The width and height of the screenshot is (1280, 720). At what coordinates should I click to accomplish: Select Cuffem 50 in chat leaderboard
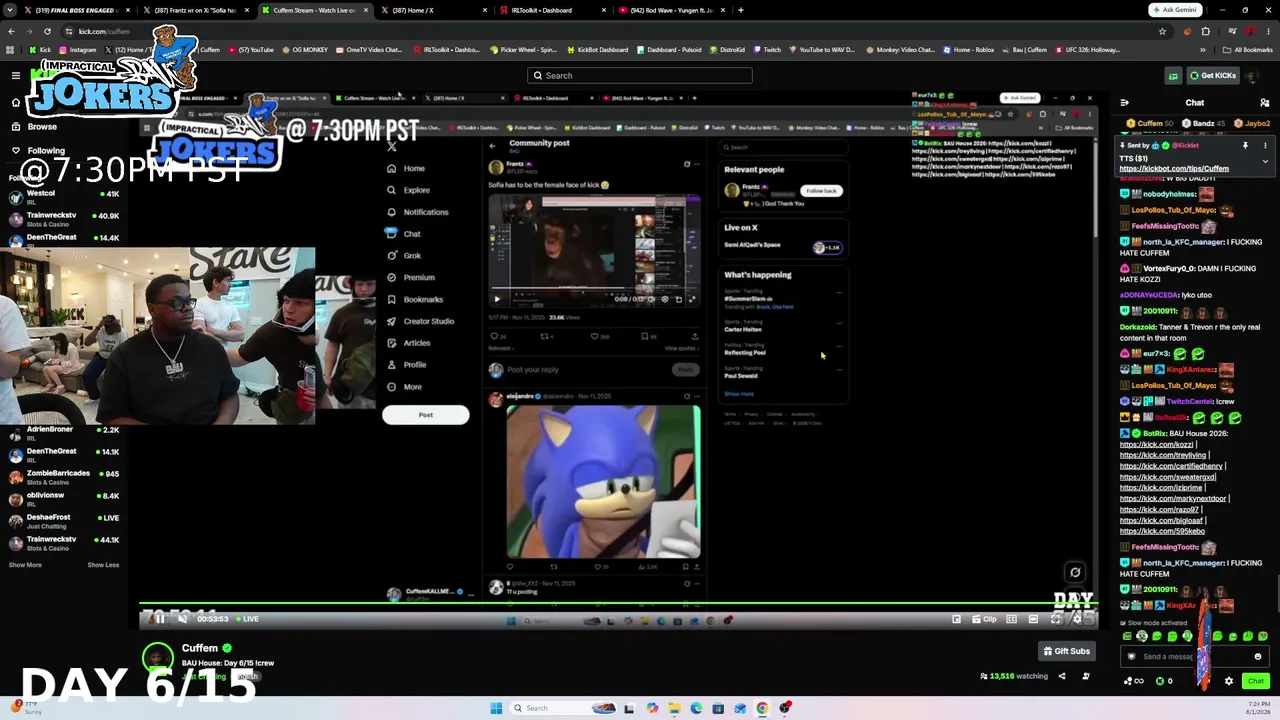1150,123
